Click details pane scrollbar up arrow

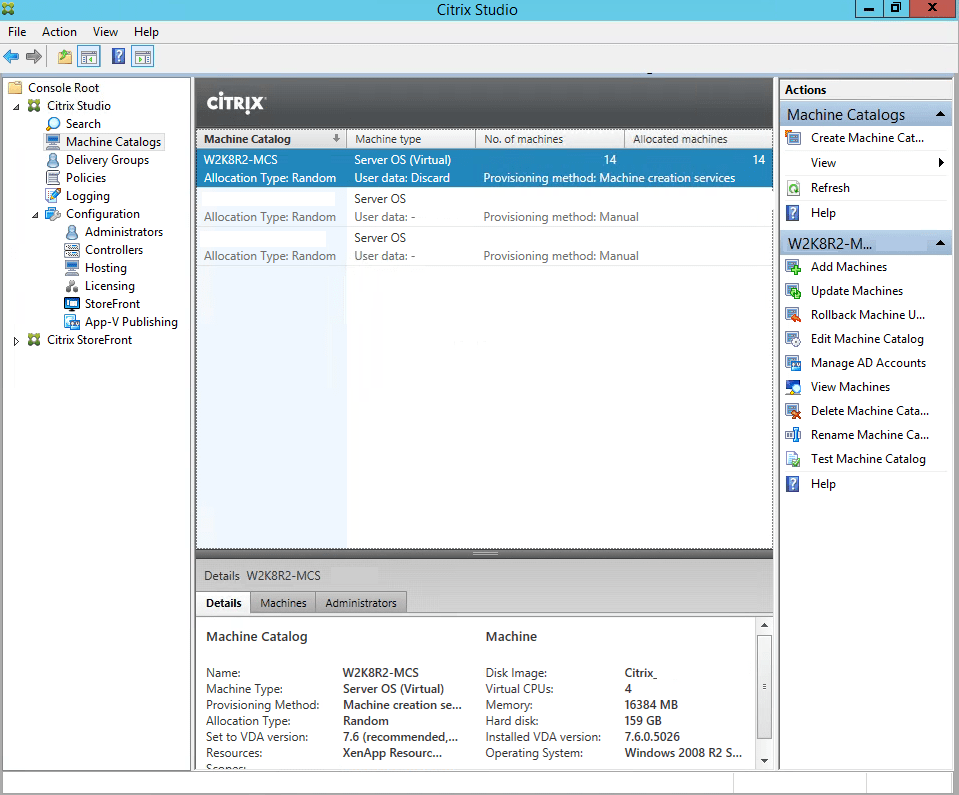tap(765, 625)
